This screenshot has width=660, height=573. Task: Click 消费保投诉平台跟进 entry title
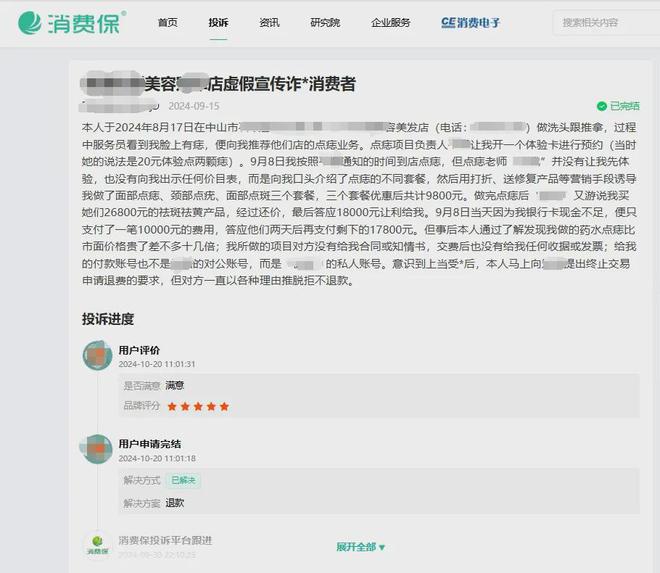point(165,540)
